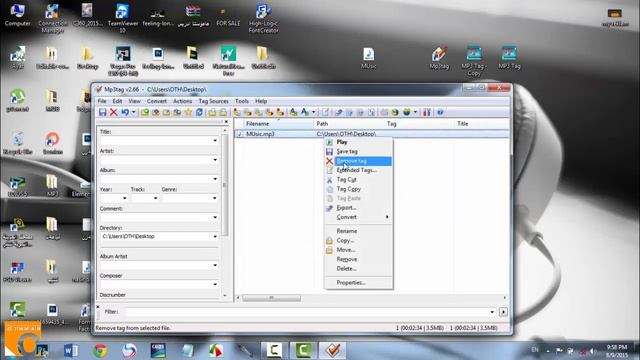Choose Delete... in the context menu

358,269
